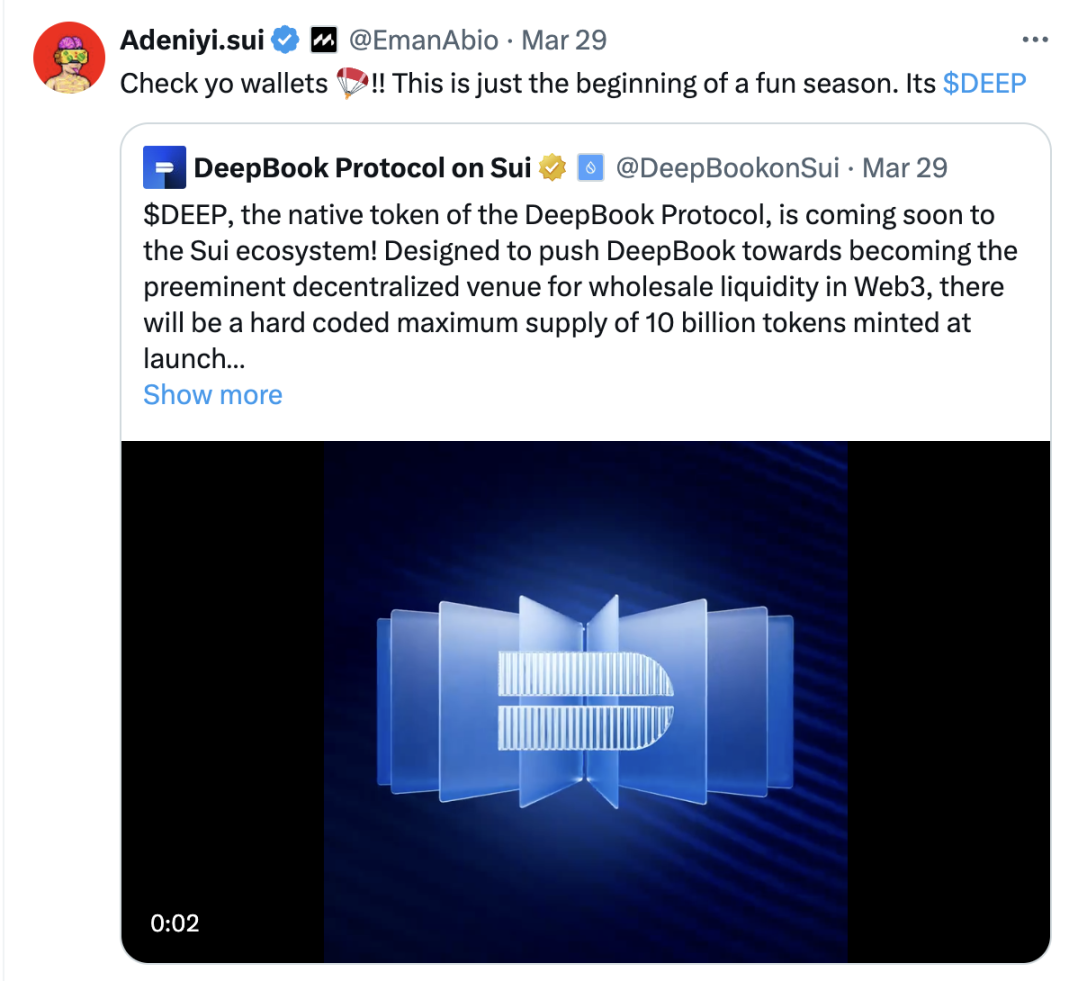Click the parachute emoji in the tweet
Screen dimensions: 1078x981
coord(350,84)
